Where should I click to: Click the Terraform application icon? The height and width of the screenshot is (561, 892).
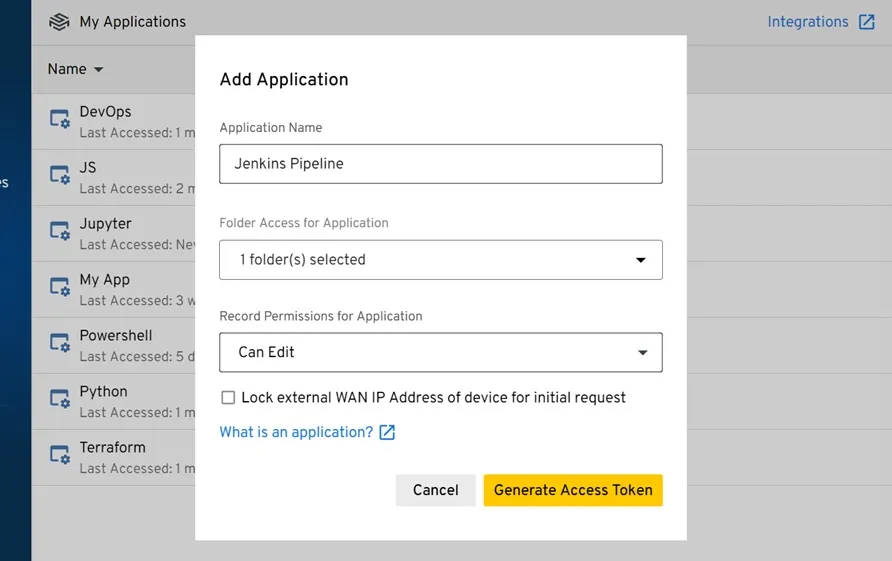(x=60, y=456)
